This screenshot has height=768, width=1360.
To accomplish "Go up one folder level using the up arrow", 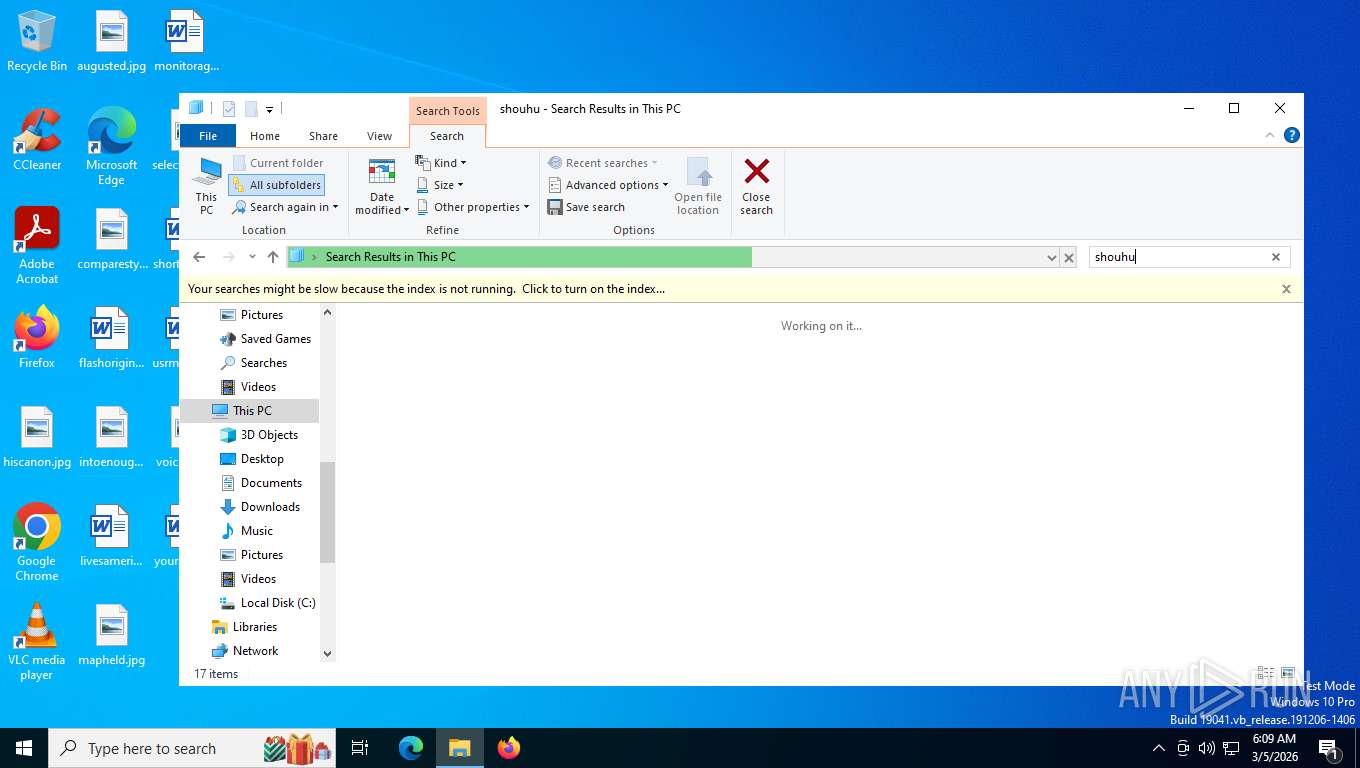I will coord(273,257).
